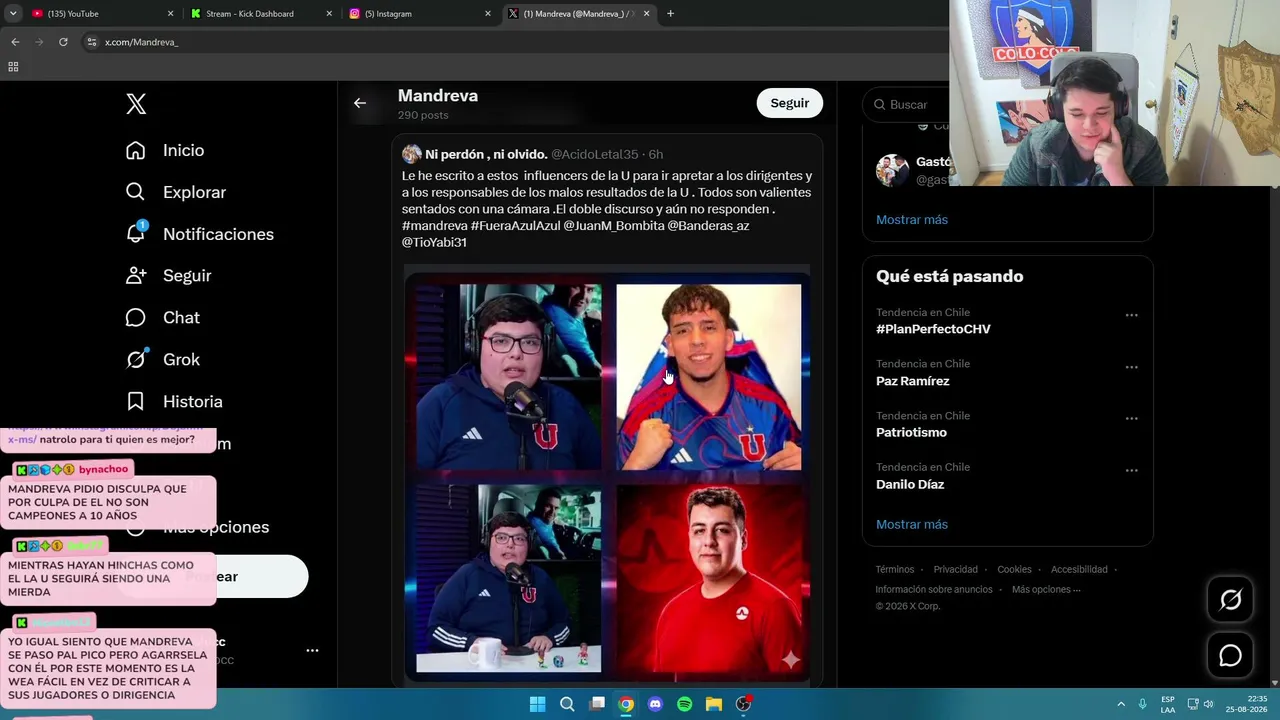Click the AcidoLetal35 post avatar

coord(411,154)
